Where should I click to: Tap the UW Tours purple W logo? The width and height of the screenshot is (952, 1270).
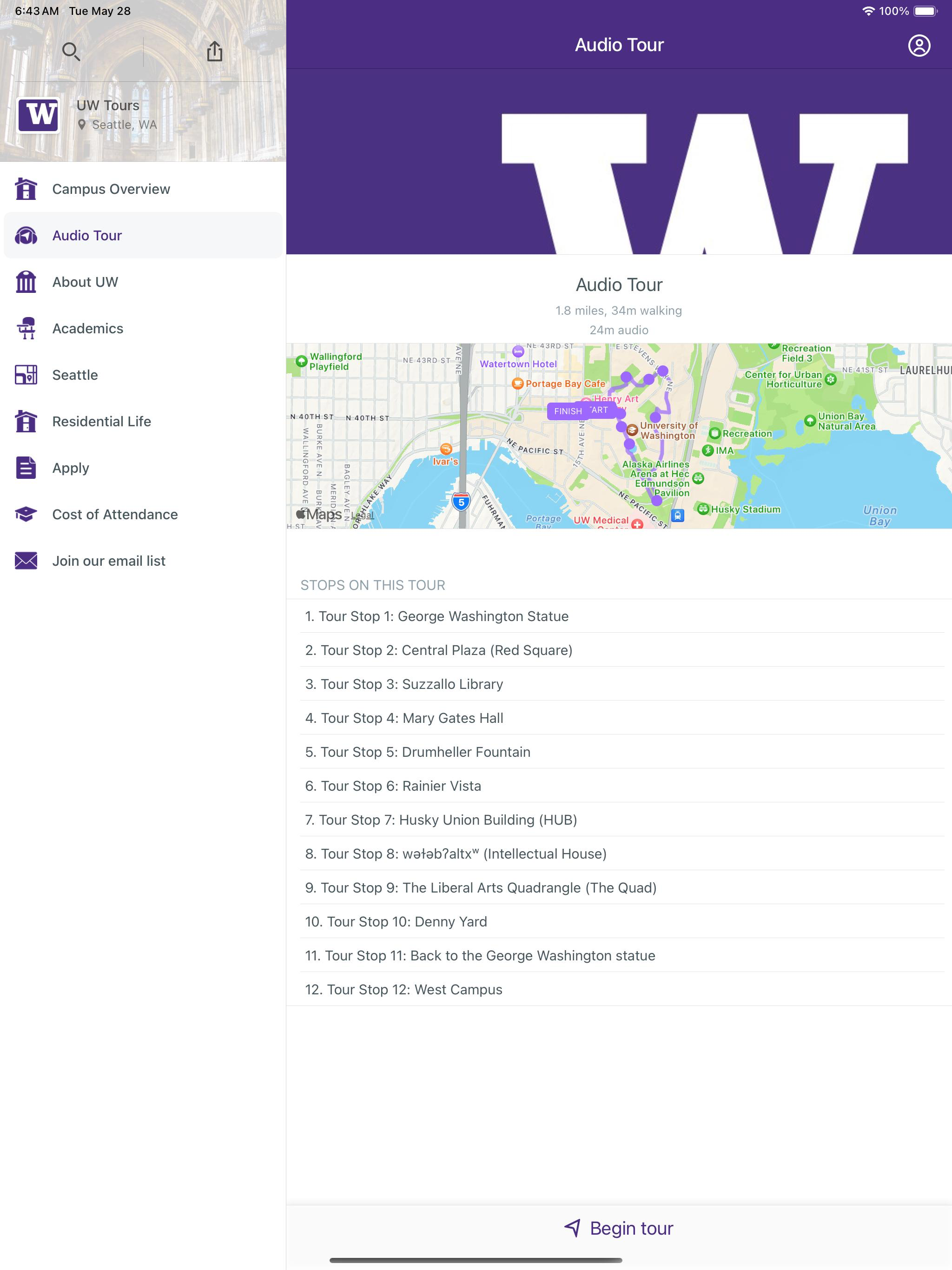coord(39,115)
